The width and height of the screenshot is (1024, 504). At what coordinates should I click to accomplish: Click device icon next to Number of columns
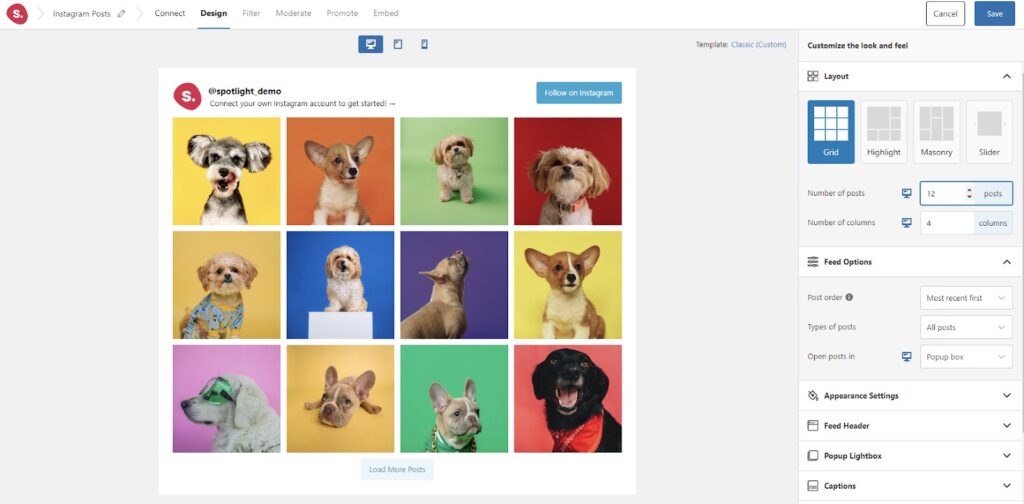[x=906, y=223]
